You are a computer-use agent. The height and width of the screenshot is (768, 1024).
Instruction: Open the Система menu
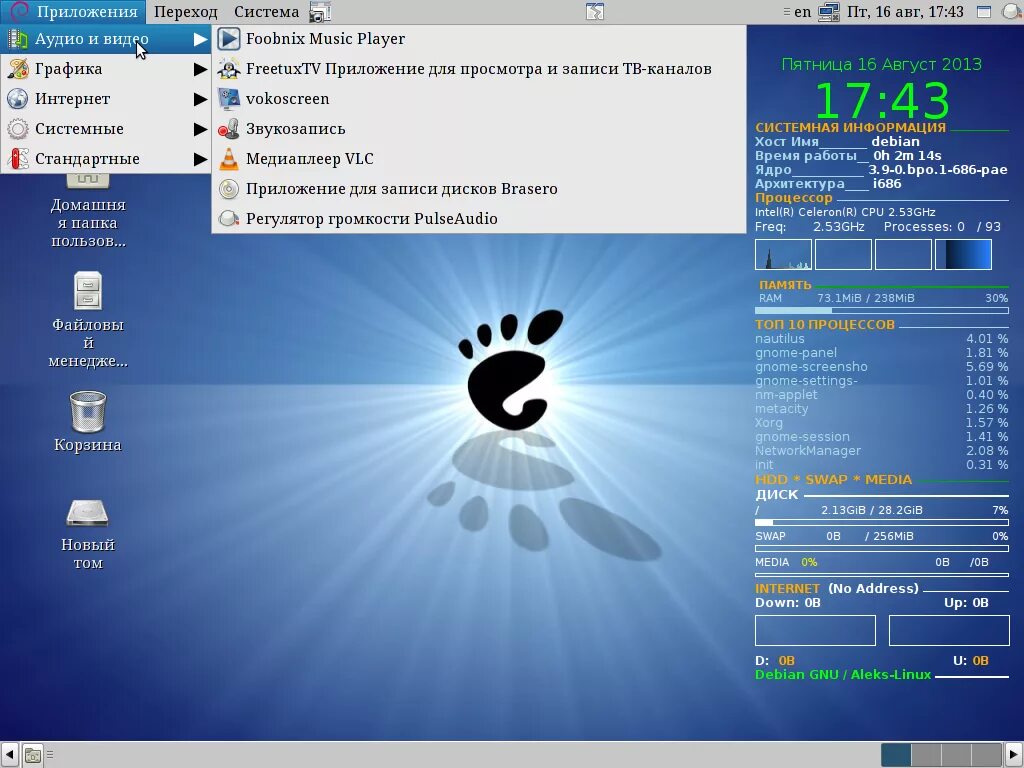point(266,12)
